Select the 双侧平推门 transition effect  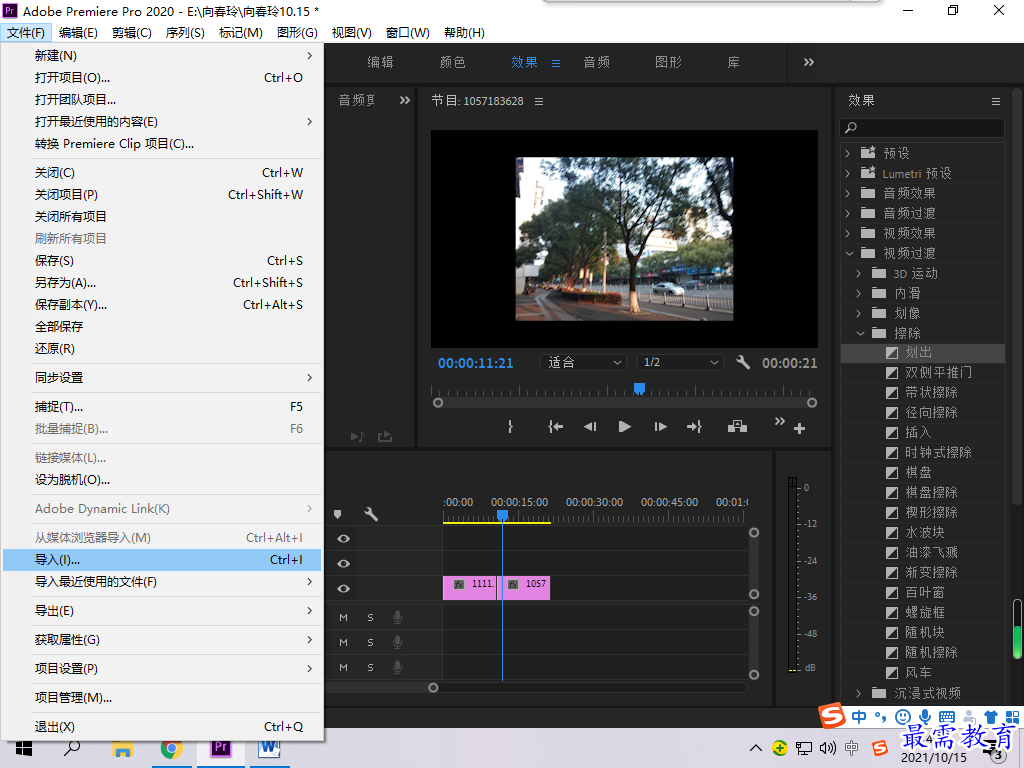pos(938,372)
